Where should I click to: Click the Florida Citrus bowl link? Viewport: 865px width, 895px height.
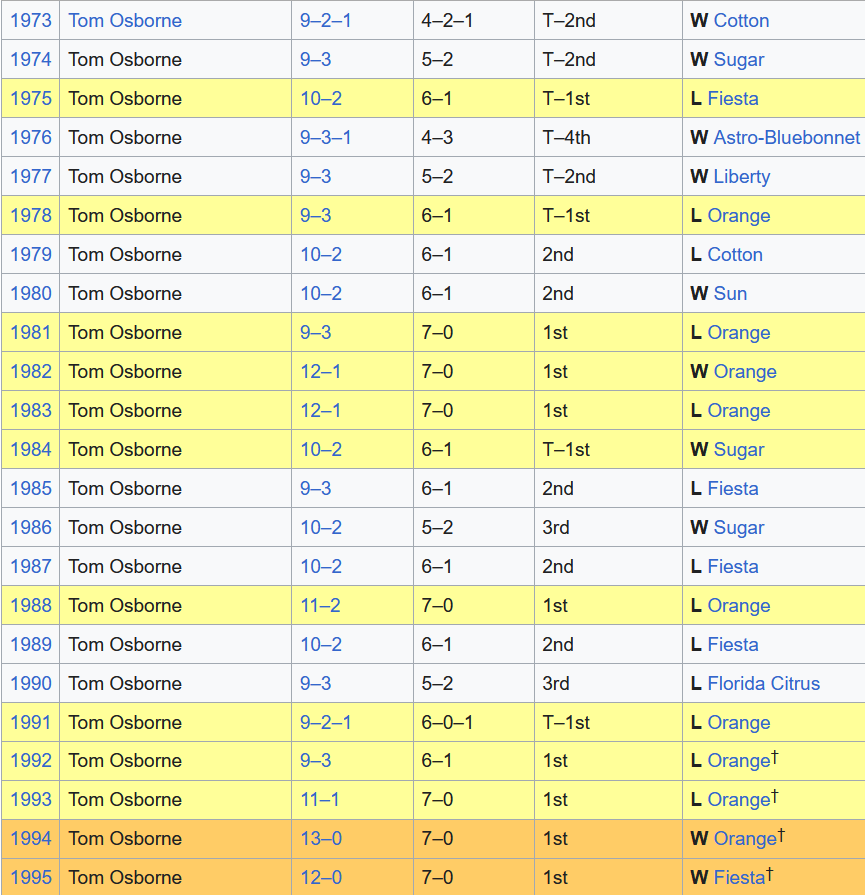coord(763,684)
